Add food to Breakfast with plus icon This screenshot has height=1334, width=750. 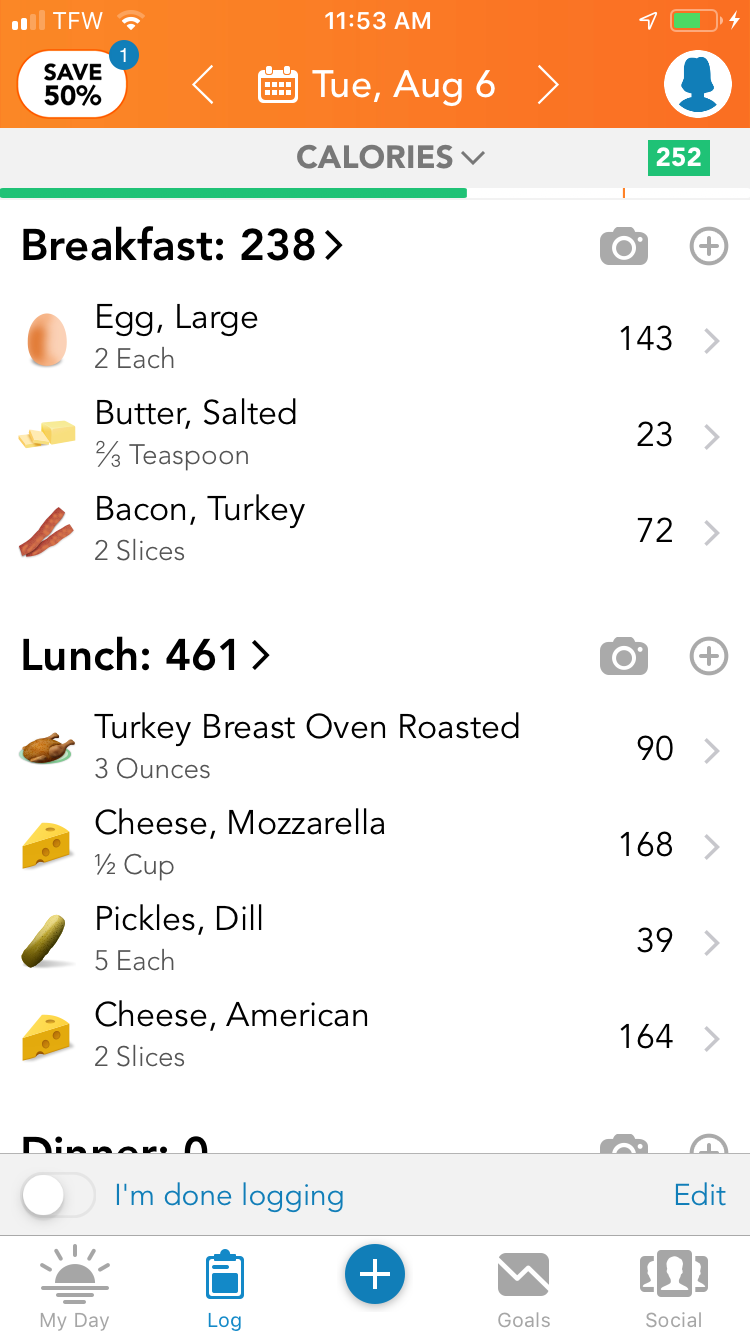point(709,246)
